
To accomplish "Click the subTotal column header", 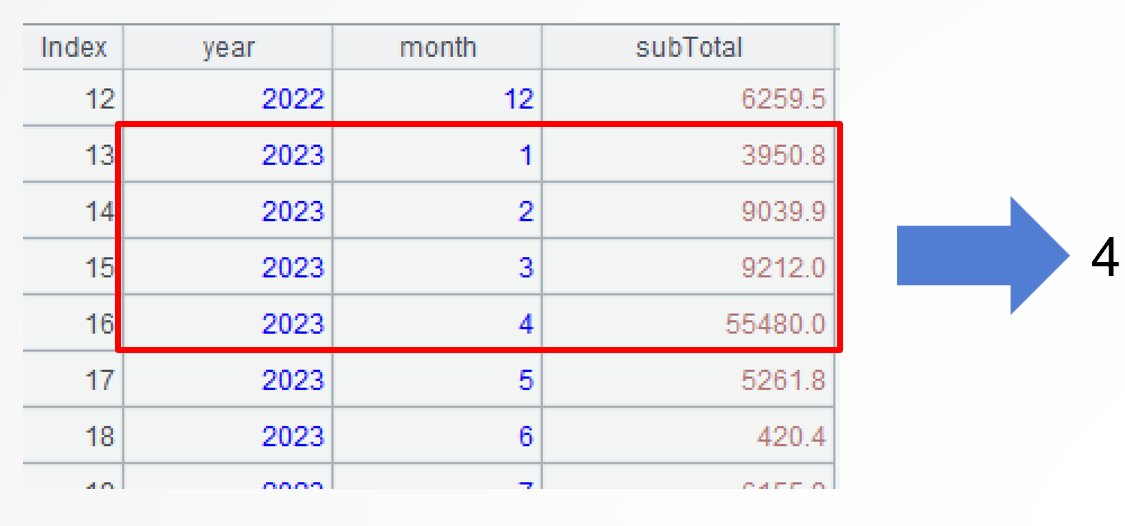I will click(688, 48).
